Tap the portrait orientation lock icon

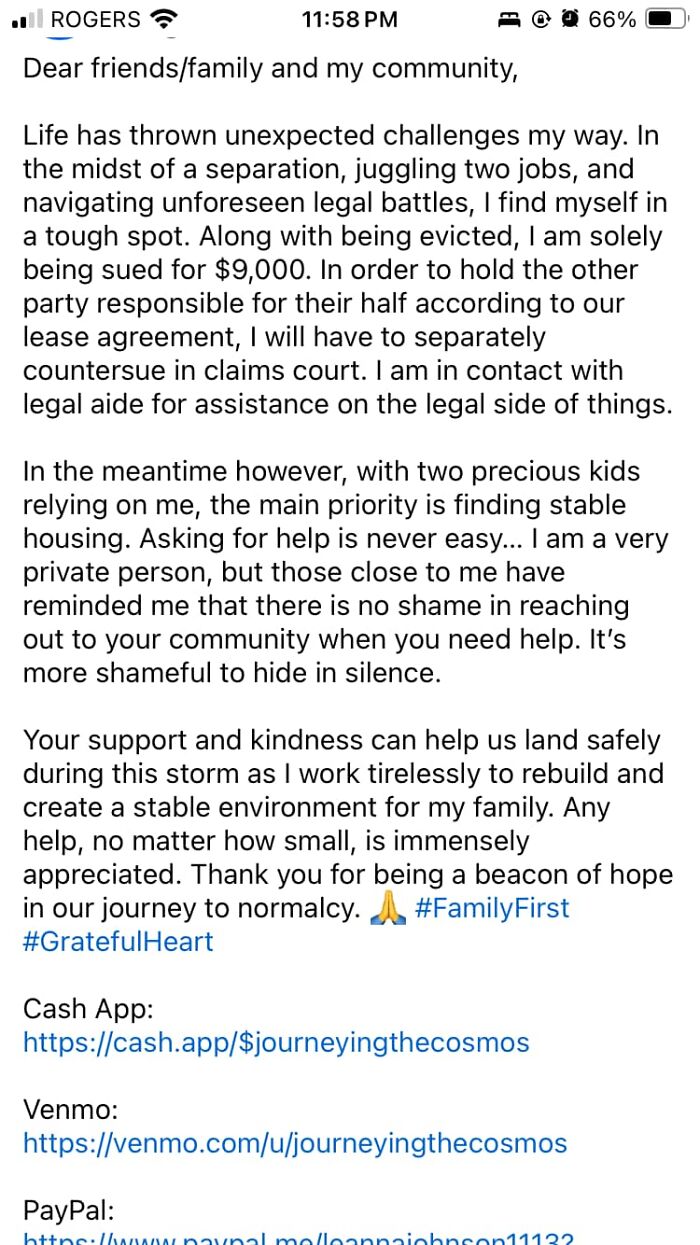pyautogui.click(x=543, y=18)
